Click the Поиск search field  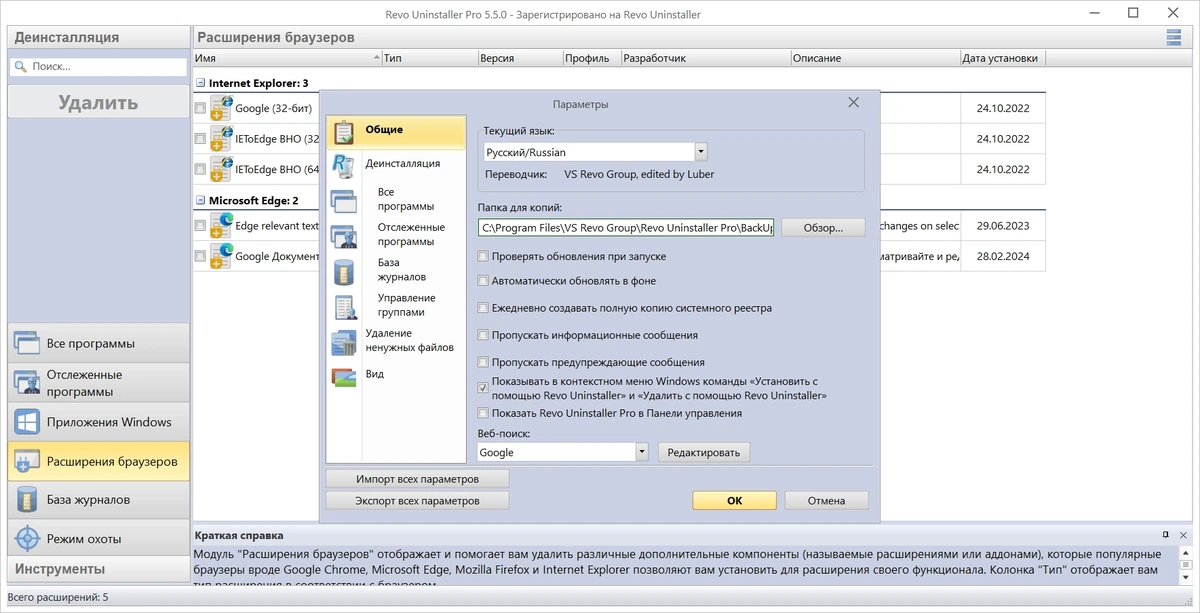98,67
